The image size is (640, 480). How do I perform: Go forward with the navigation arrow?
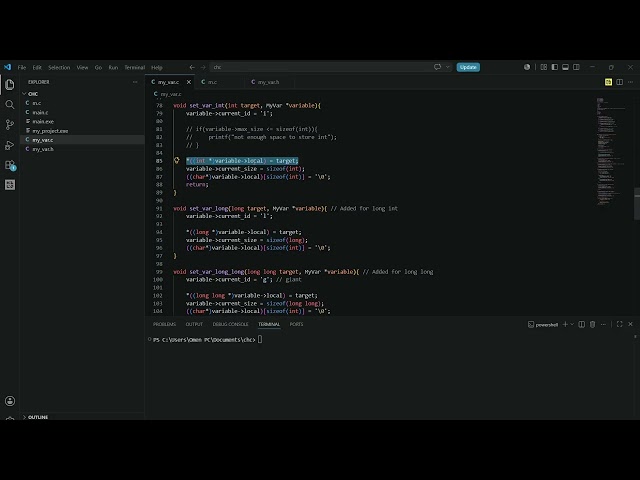point(203,67)
